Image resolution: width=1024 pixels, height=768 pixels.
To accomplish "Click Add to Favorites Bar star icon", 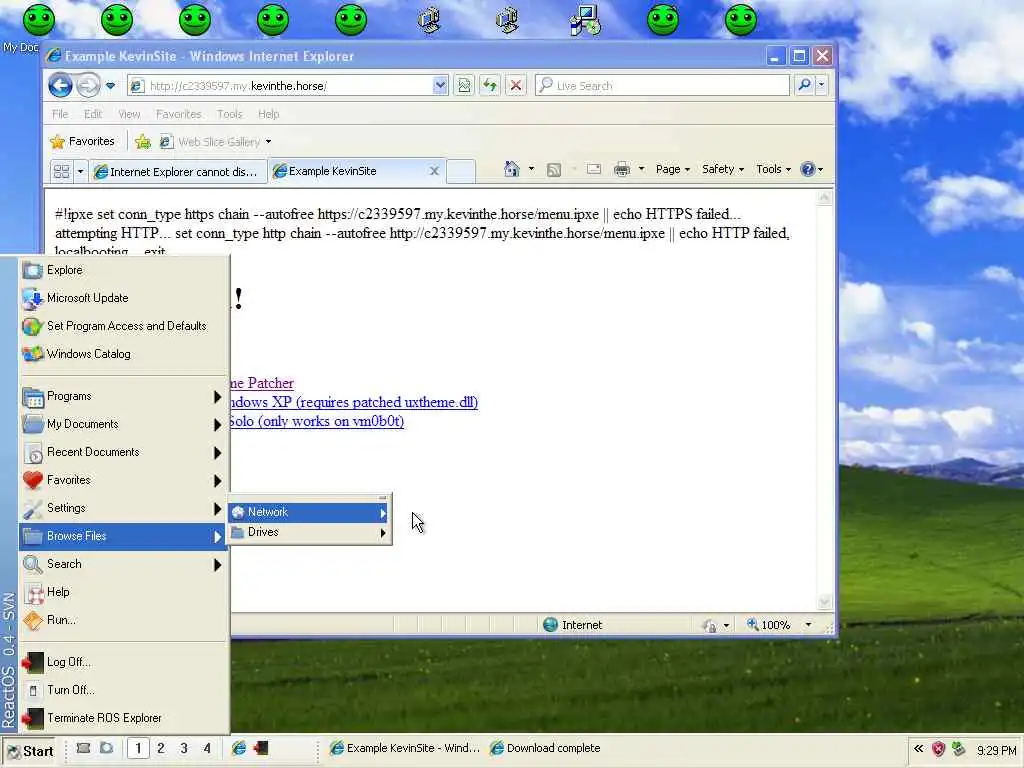I will tap(143, 142).
